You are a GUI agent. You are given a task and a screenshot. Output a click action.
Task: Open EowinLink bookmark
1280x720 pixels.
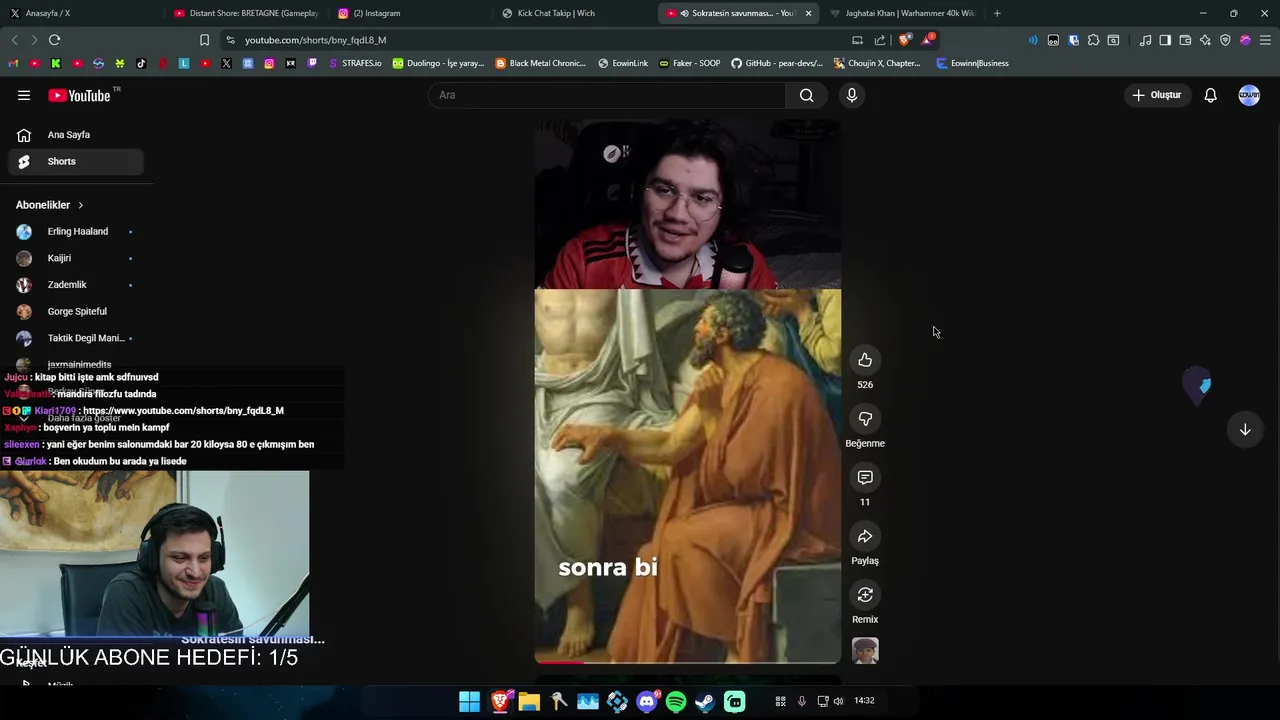[x=623, y=63]
